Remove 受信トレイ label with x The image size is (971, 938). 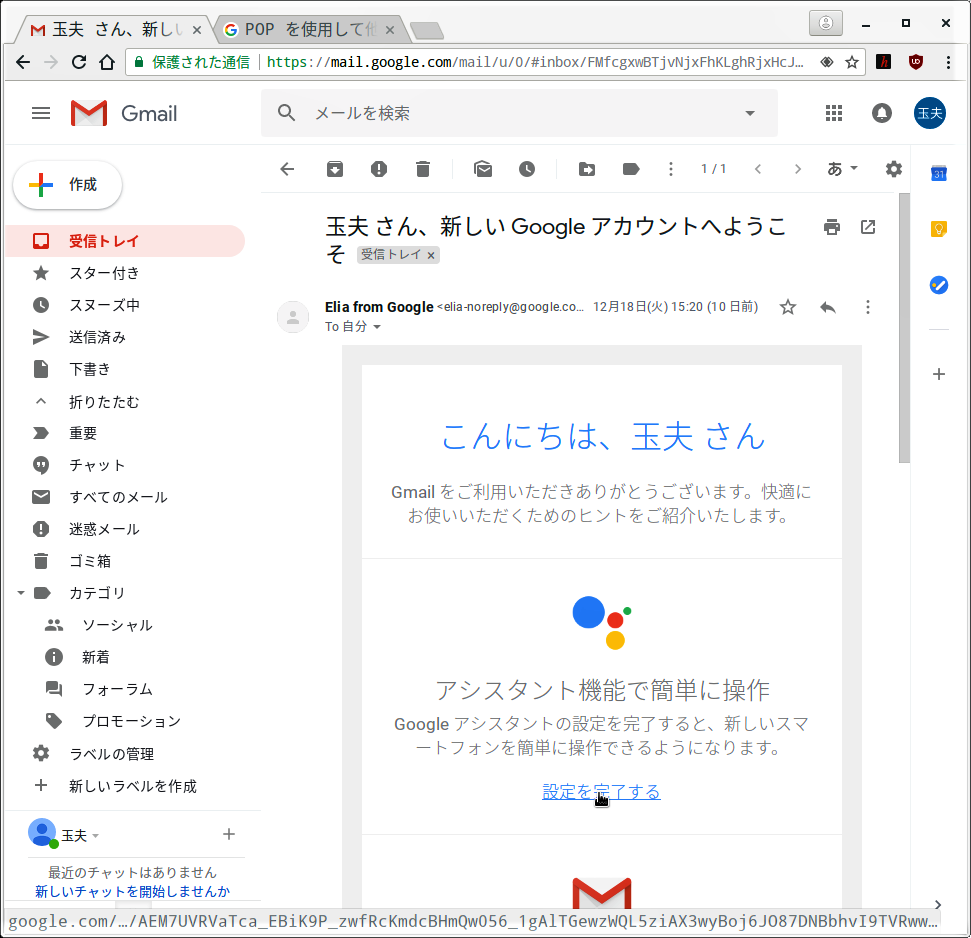click(431, 255)
